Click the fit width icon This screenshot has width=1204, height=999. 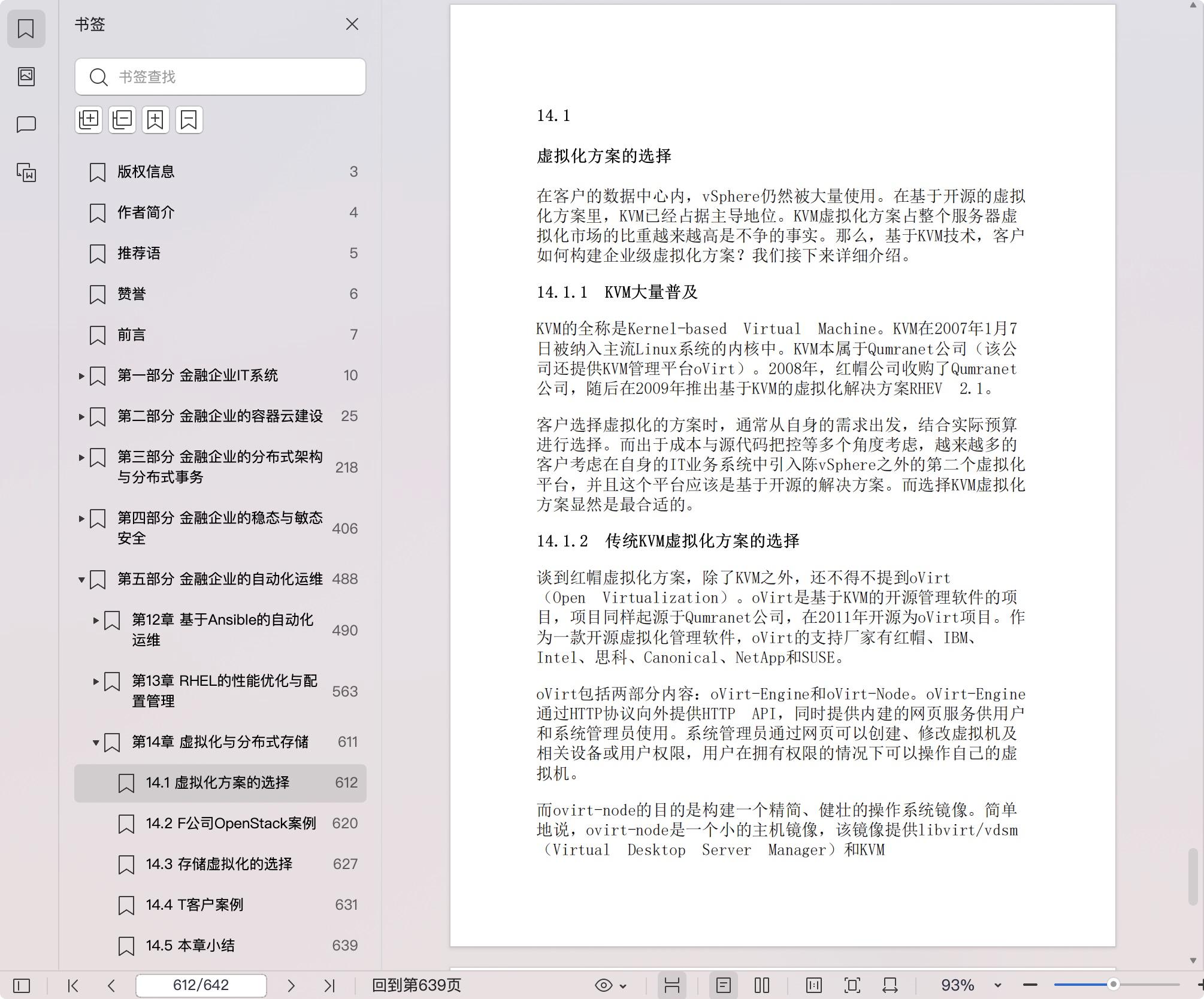click(x=890, y=985)
